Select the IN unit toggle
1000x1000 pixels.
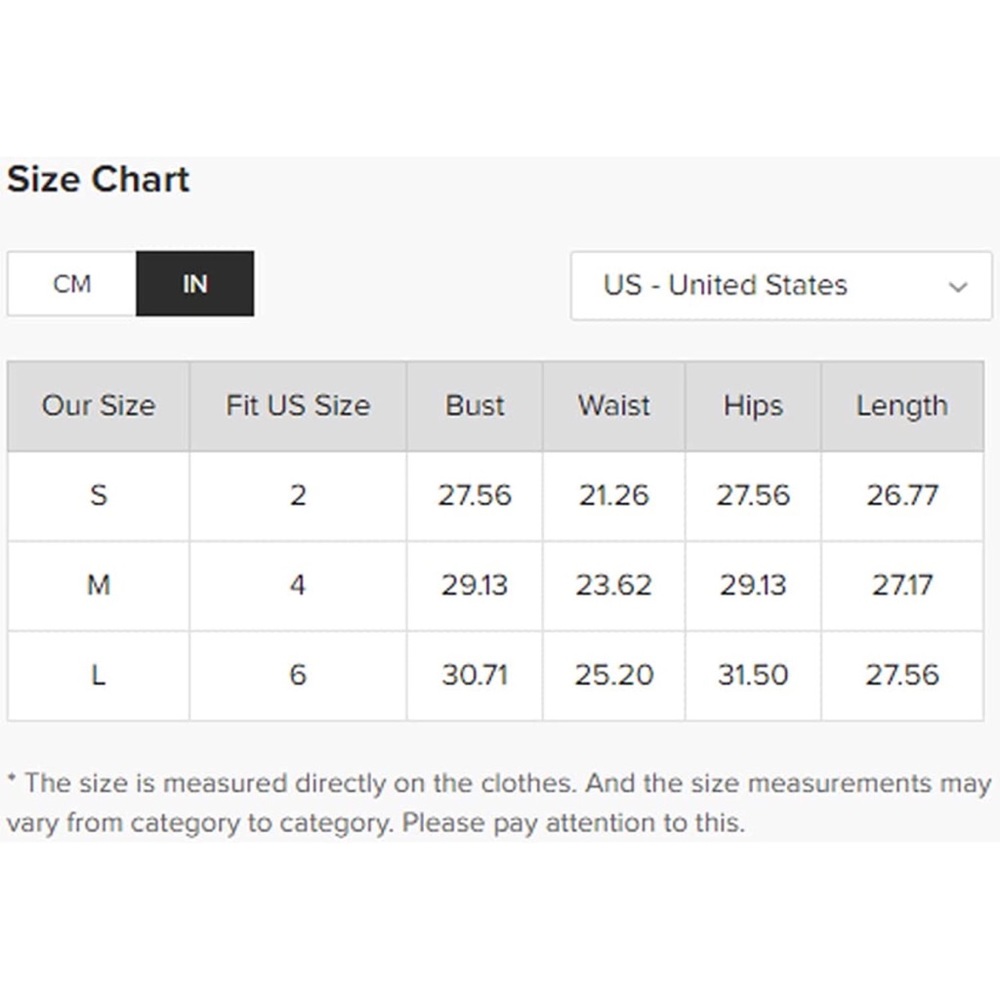[x=195, y=284]
